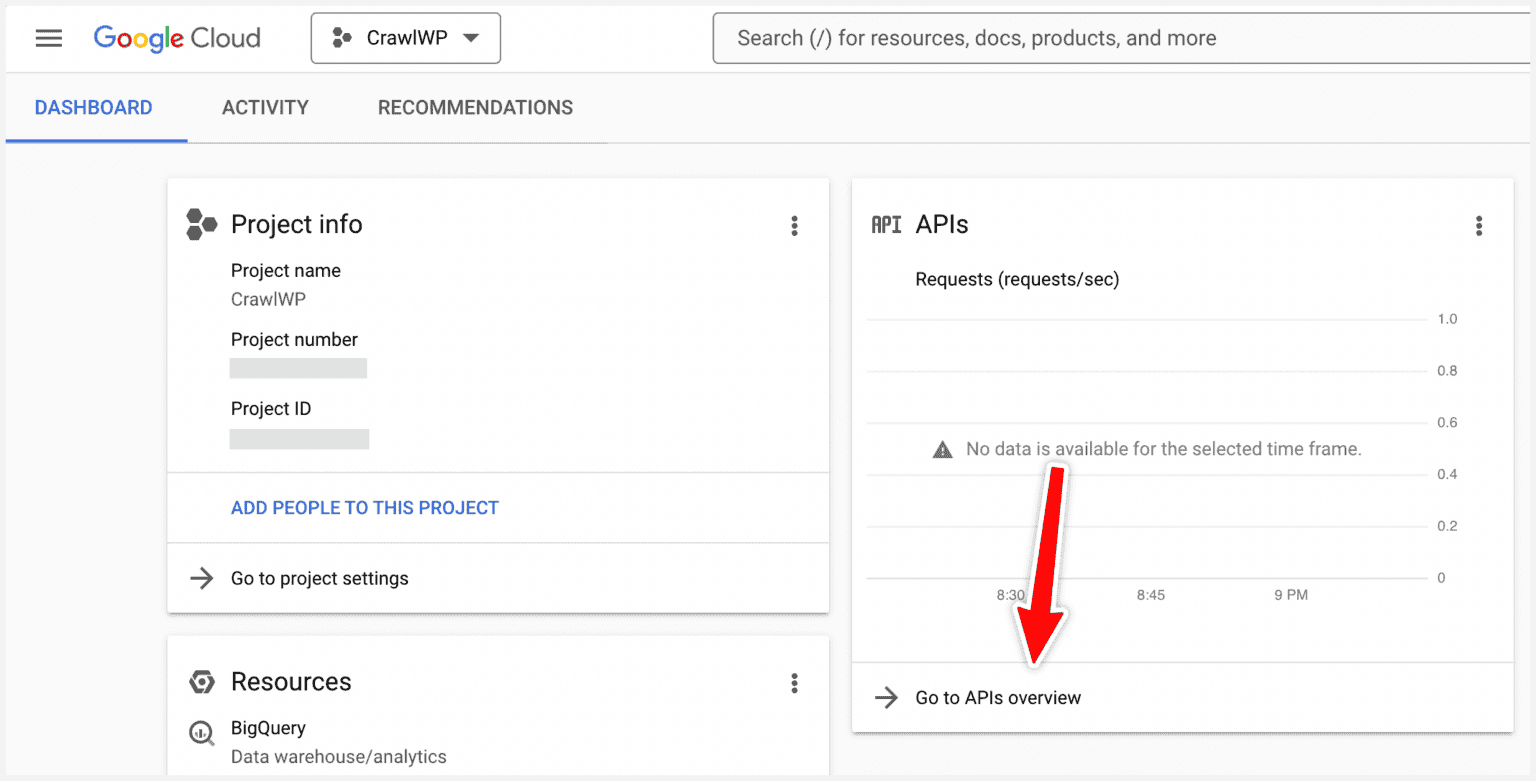Image resolution: width=1536 pixels, height=781 pixels.
Task: Select the BigQuery resource icon
Action: pos(201,733)
